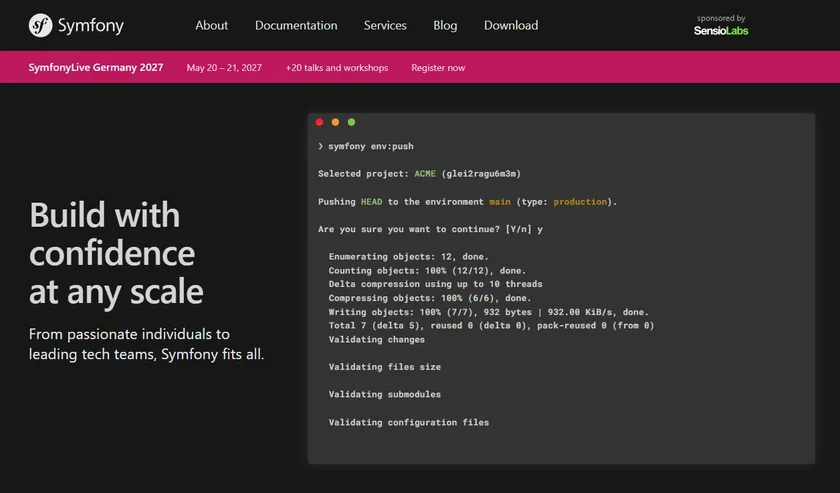Open the Download page

[511, 25]
